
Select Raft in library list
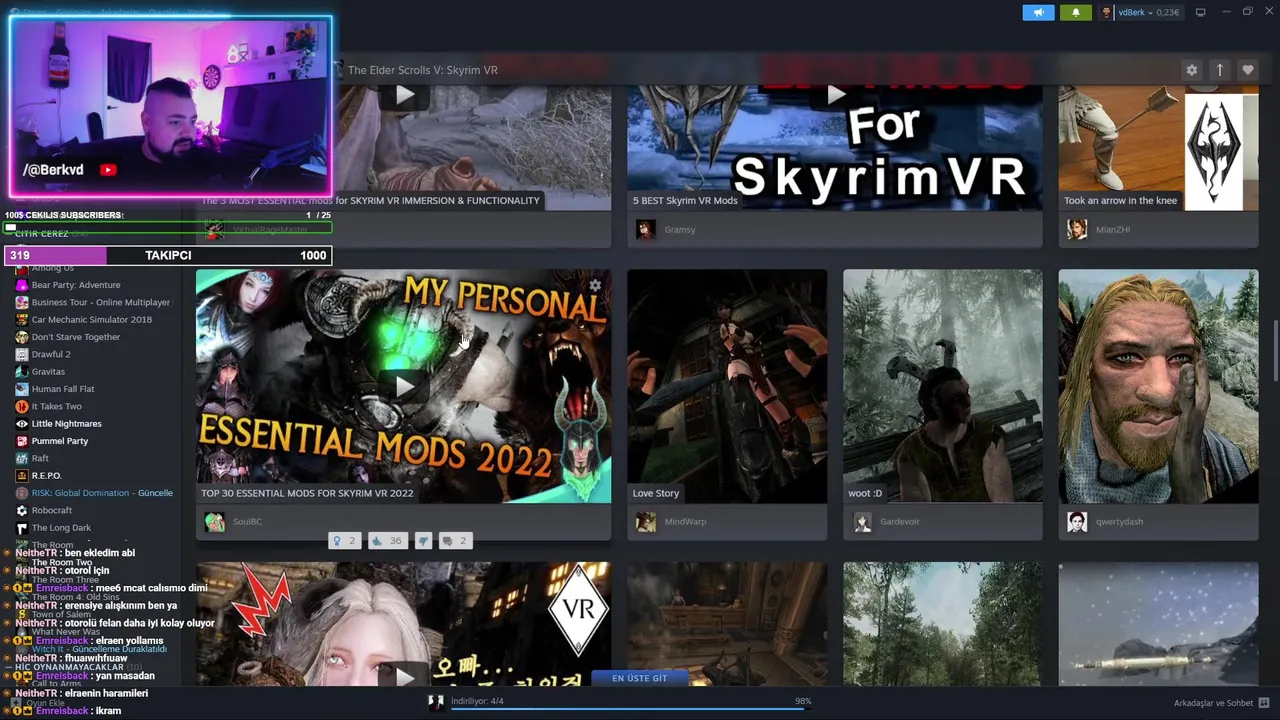coord(40,458)
